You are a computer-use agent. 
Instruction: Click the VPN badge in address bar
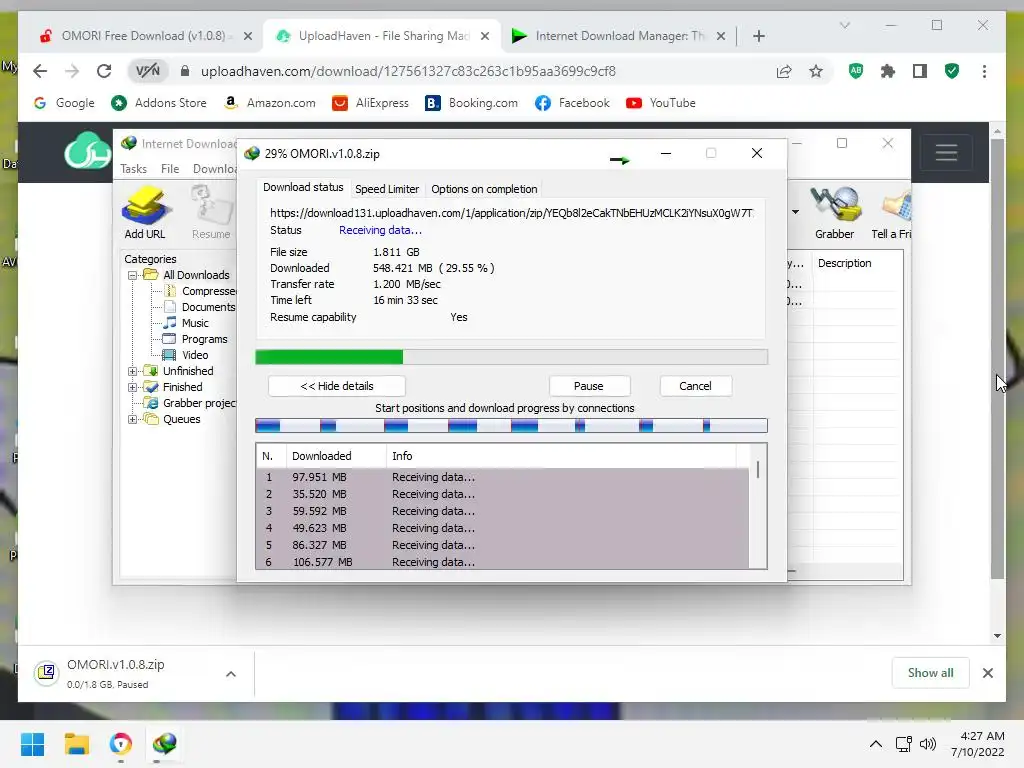click(x=148, y=71)
